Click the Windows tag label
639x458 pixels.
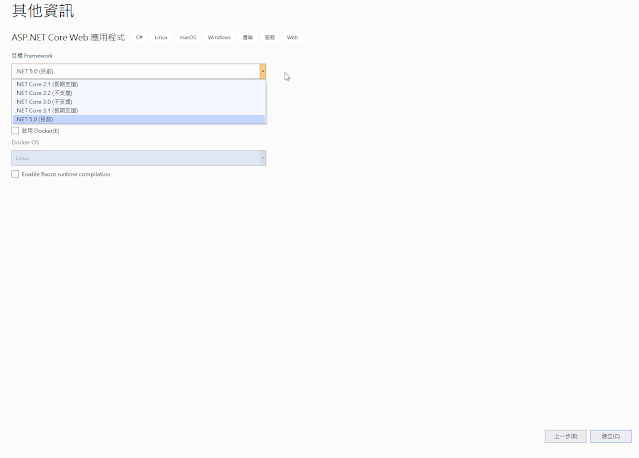(219, 37)
